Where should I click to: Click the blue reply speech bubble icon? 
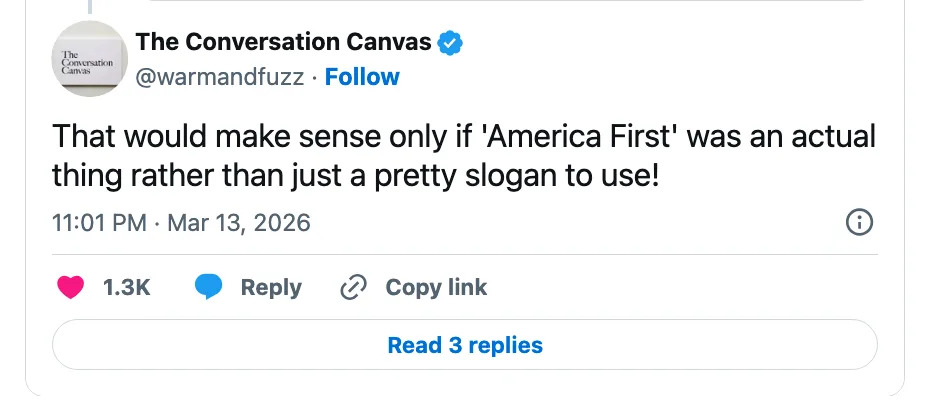point(208,288)
